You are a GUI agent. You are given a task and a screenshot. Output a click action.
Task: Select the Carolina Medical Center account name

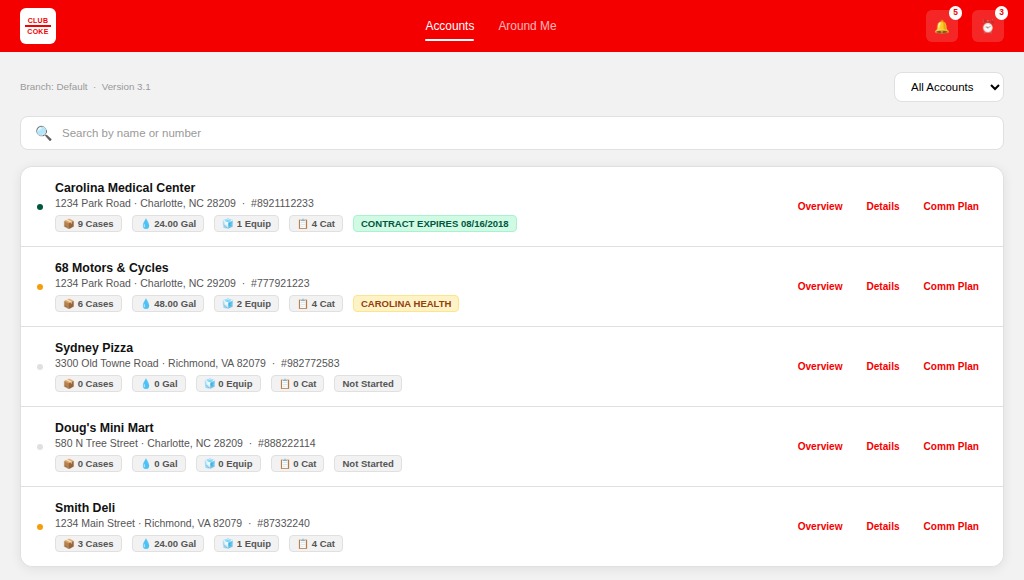pos(125,187)
